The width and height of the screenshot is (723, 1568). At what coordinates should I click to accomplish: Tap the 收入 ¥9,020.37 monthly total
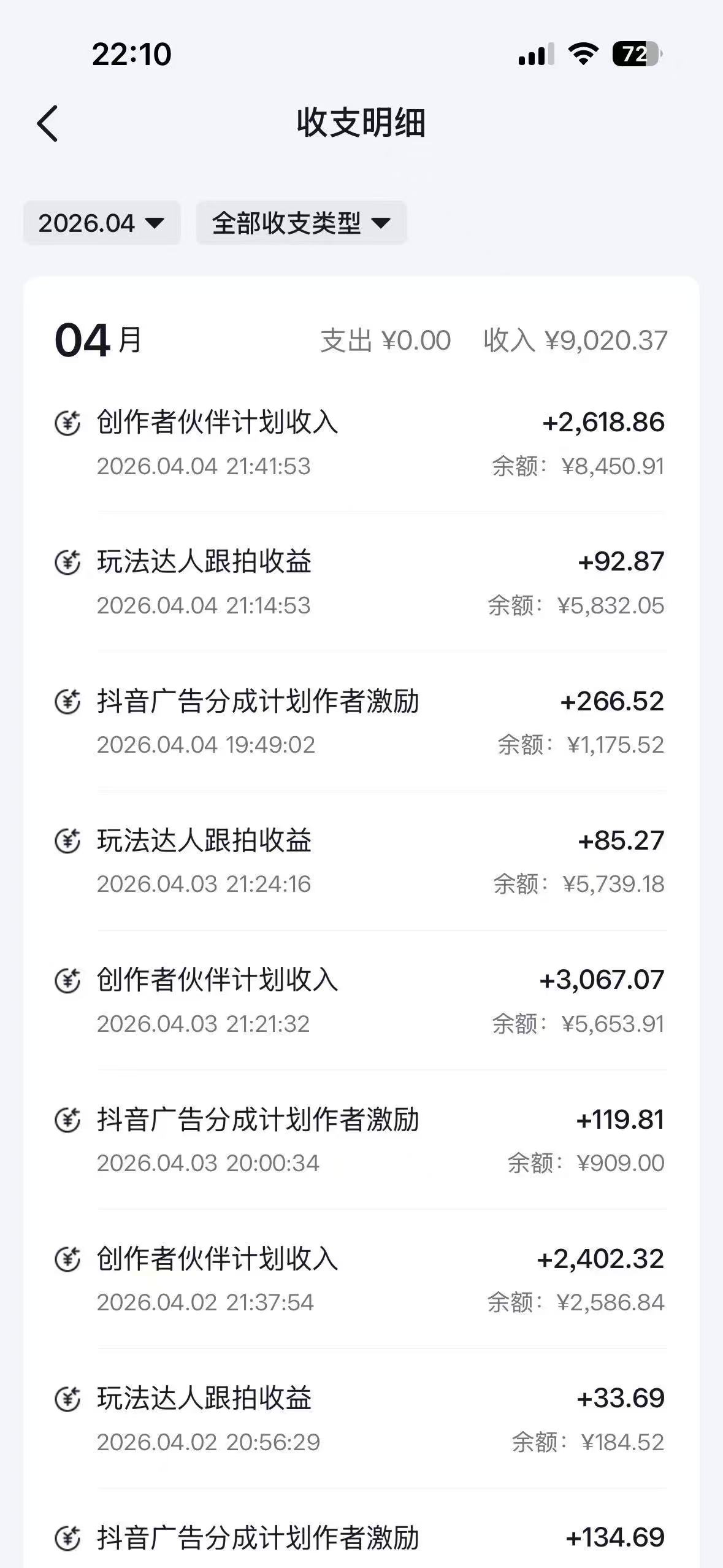pos(575,340)
